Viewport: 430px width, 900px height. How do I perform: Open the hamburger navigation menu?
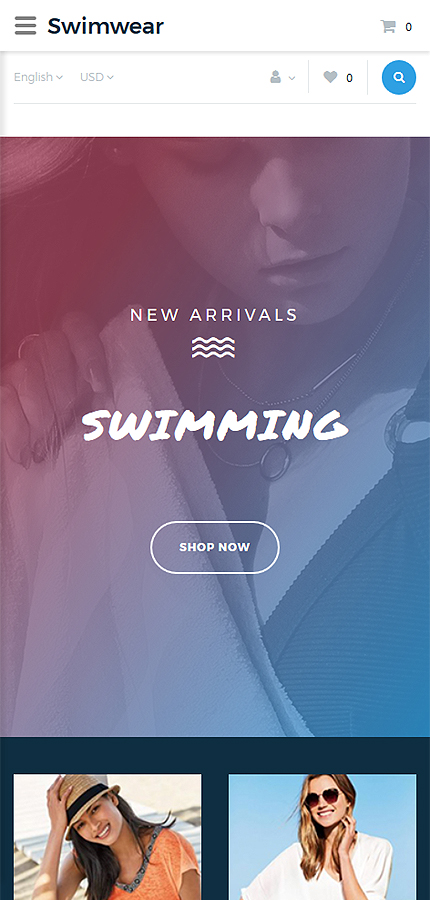(25, 26)
